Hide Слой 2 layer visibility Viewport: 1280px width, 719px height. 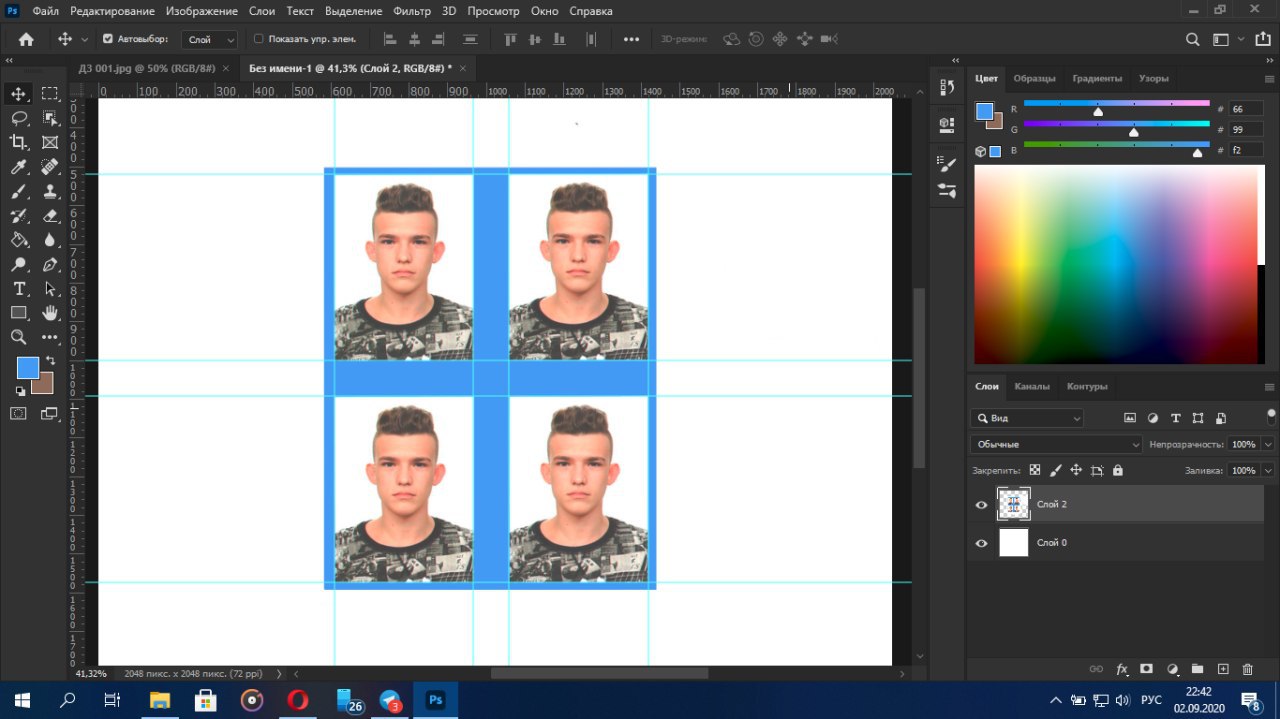[981, 505]
